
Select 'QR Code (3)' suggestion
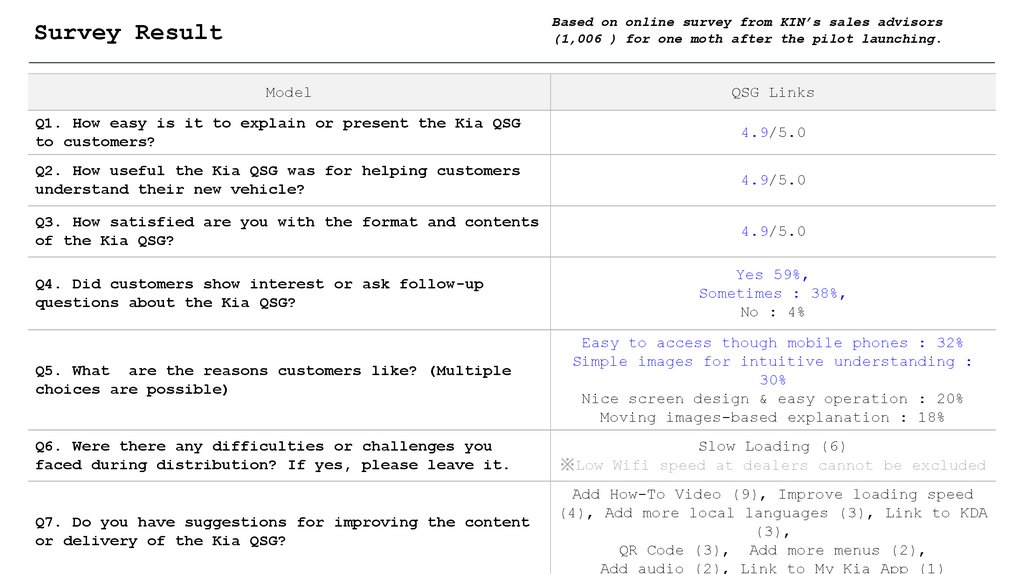[671, 551]
